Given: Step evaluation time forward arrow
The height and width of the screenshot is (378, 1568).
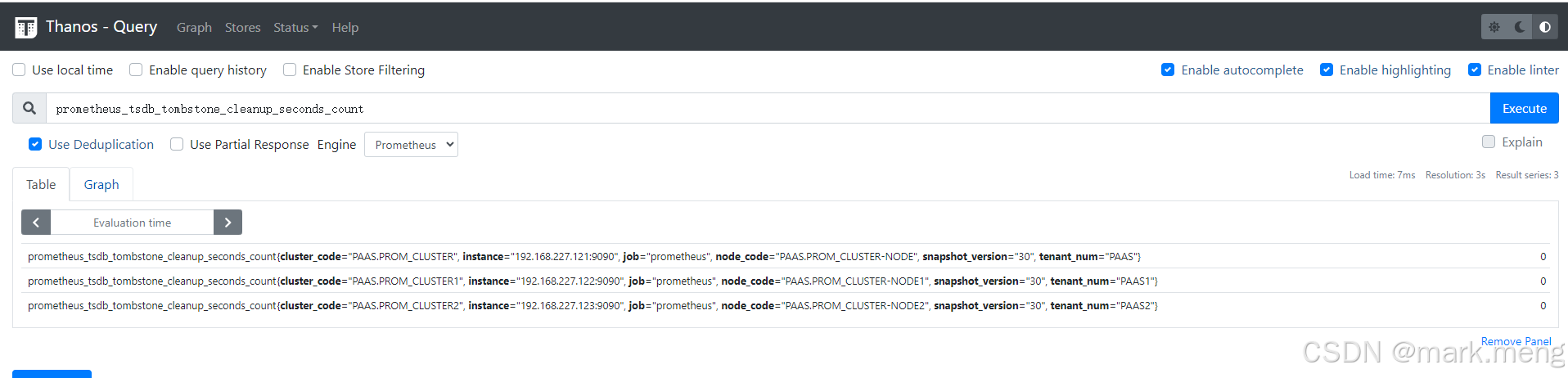Looking at the screenshot, I should tap(228, 223).
